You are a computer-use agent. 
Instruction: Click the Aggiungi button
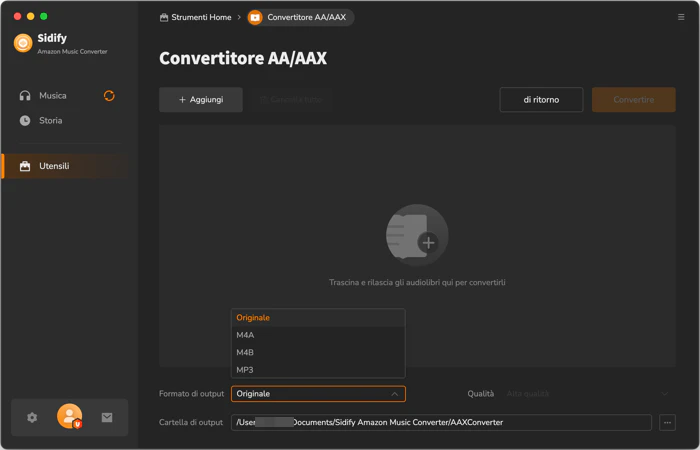pyautogui.click(x=201, y=100)
